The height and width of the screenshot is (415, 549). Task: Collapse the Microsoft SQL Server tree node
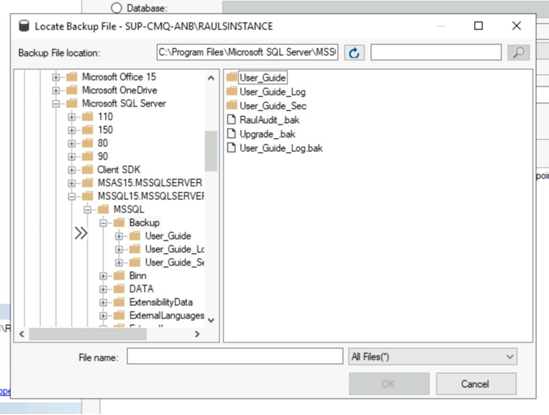56,104
